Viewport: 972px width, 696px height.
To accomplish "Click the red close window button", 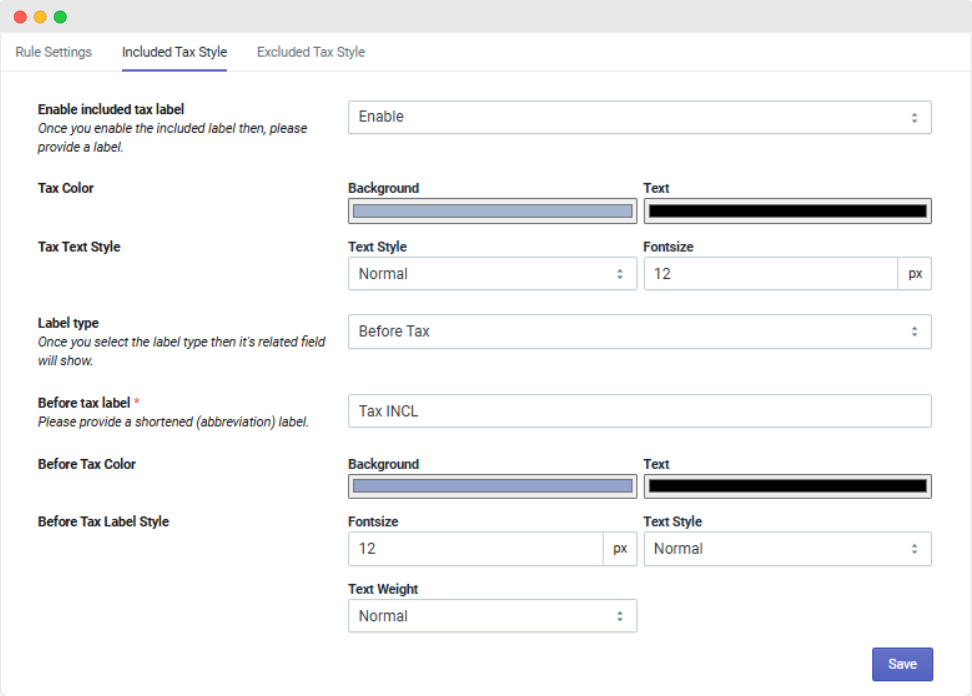I will click(x=20, y=17).
